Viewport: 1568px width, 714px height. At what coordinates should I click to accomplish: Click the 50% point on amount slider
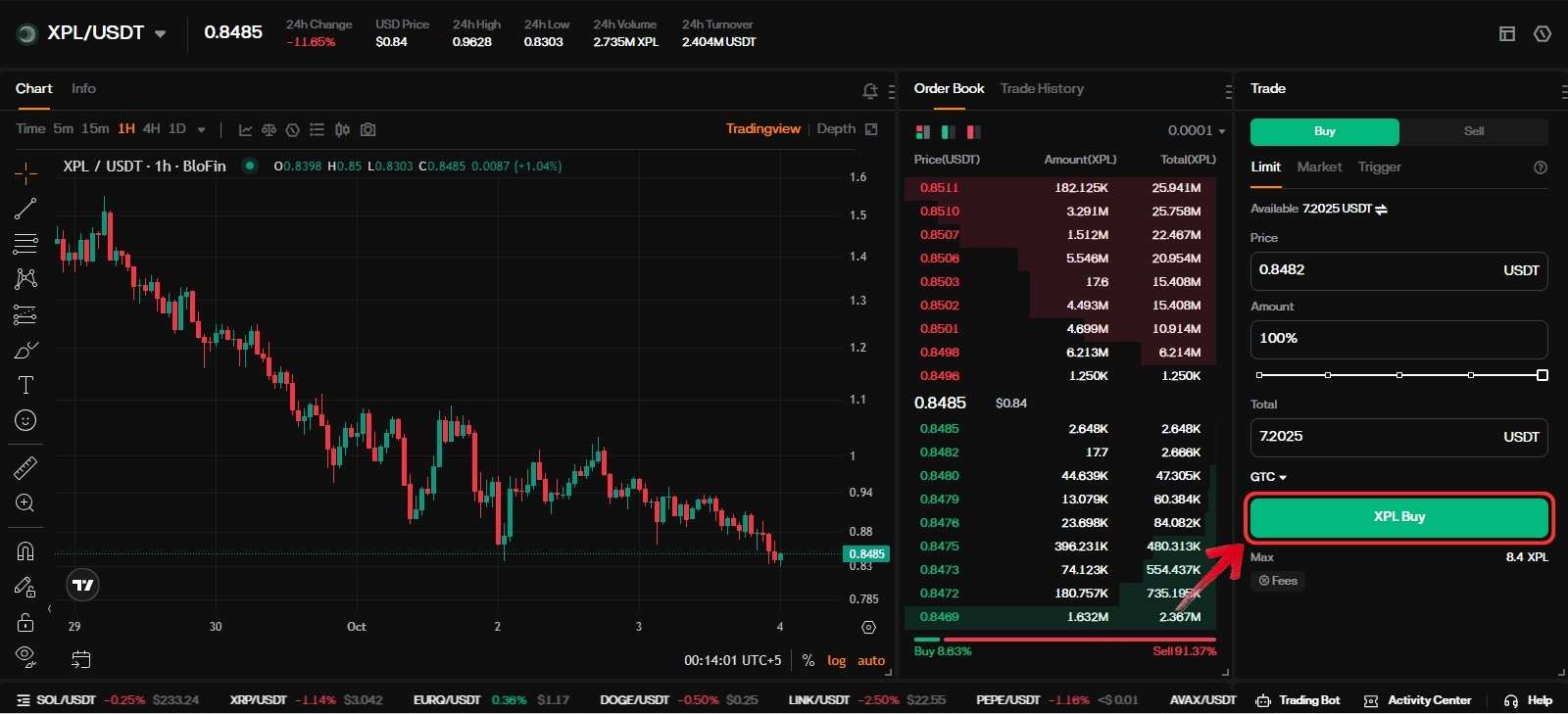point(1399,375)
